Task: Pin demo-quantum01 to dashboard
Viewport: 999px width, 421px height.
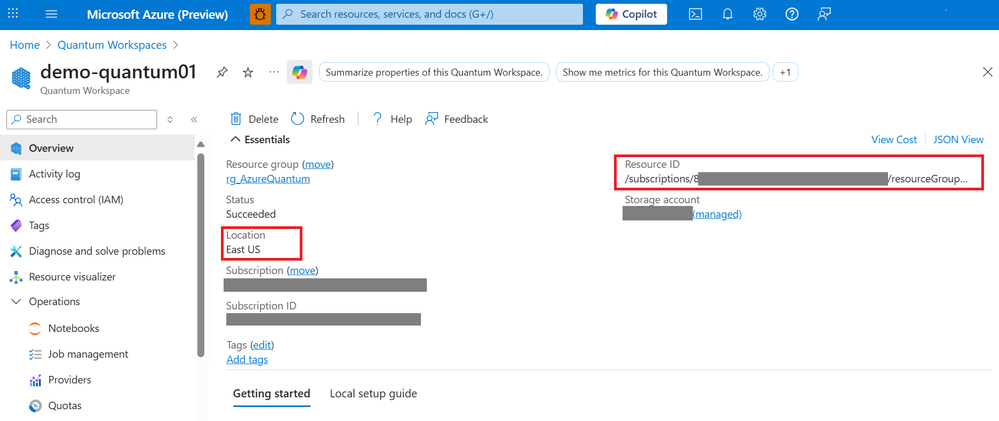Action: tap(221, 73)
